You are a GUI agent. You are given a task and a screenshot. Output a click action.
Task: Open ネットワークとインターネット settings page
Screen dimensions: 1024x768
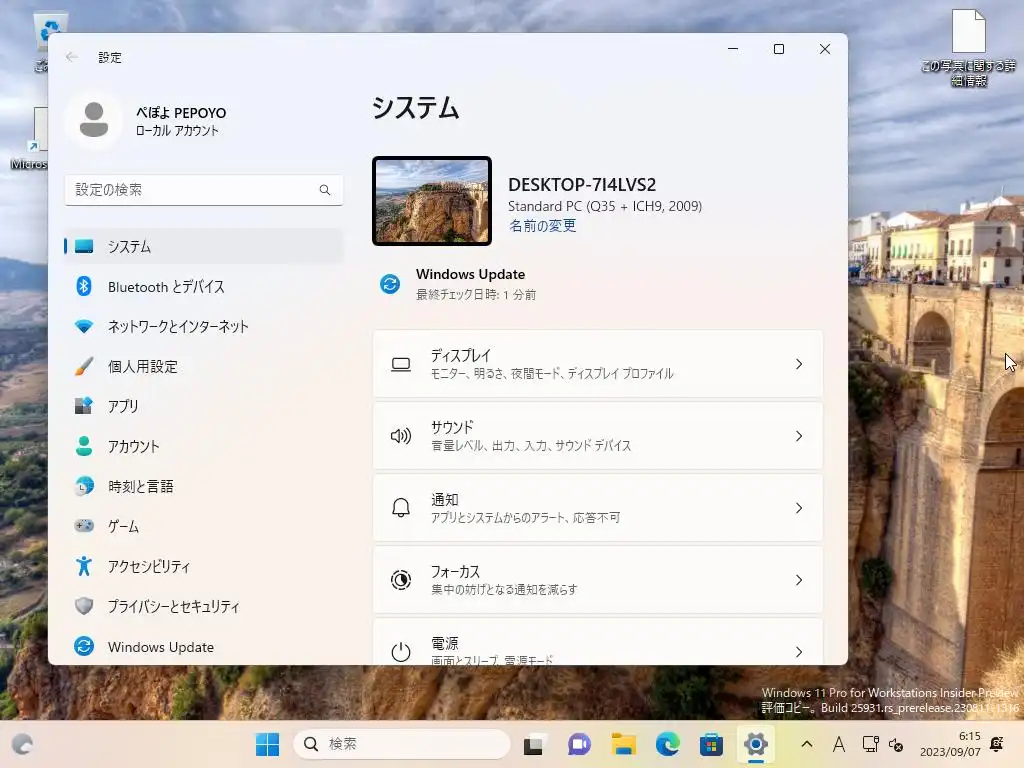coord(203,326)
